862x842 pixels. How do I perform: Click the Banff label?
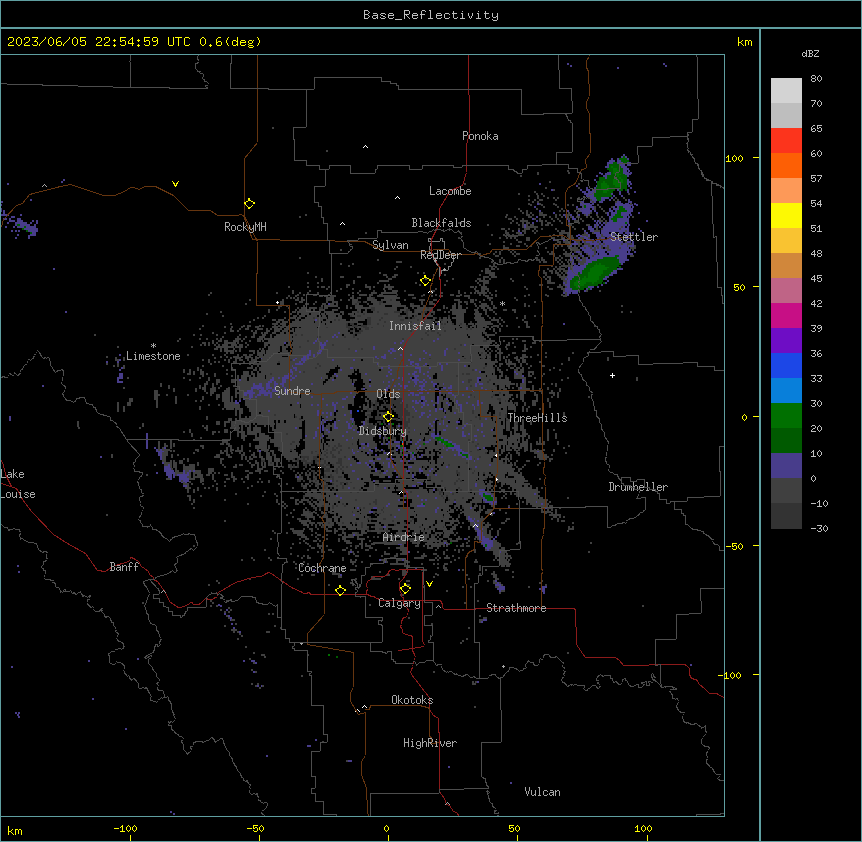124,567
